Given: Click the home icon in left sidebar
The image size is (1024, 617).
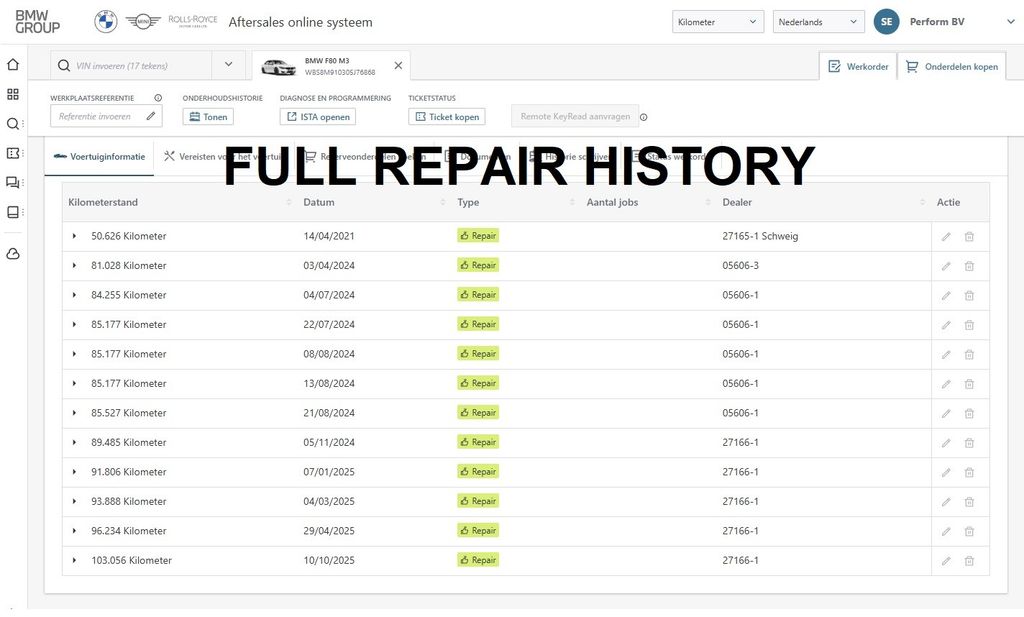Looking at the screenshot, I should [x=13, y=65].
